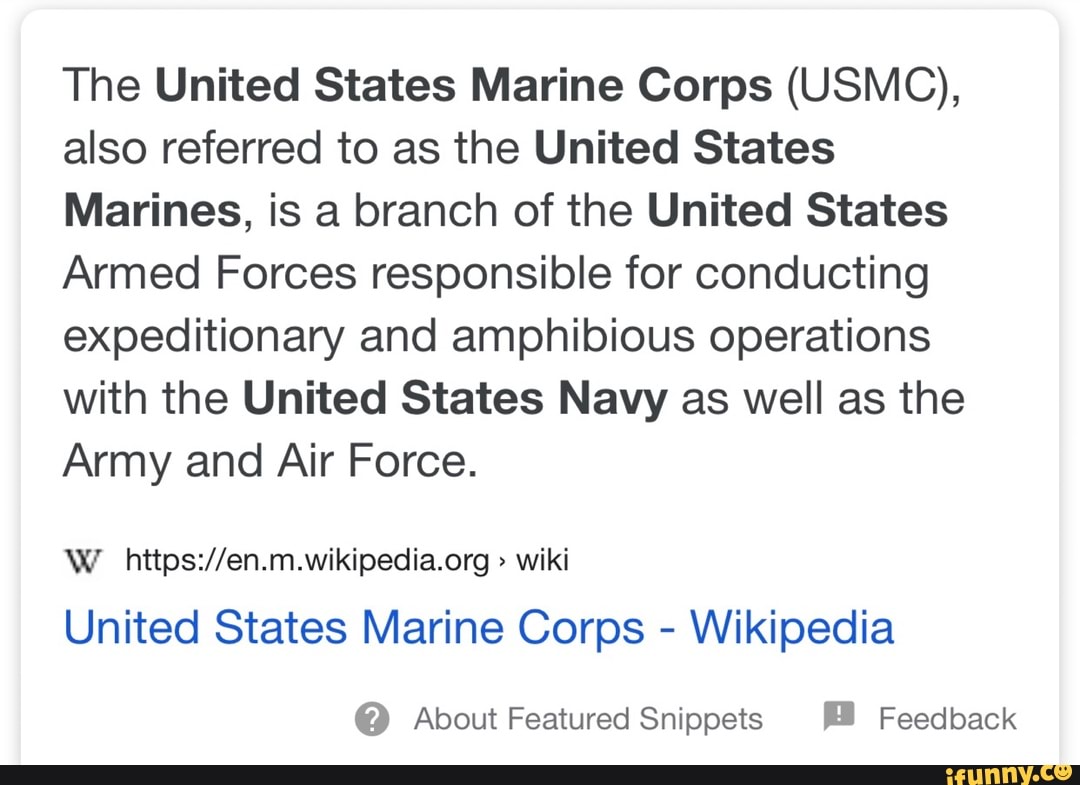
Task: Select the Wikipedia source favicon
Action: [84, 561]
